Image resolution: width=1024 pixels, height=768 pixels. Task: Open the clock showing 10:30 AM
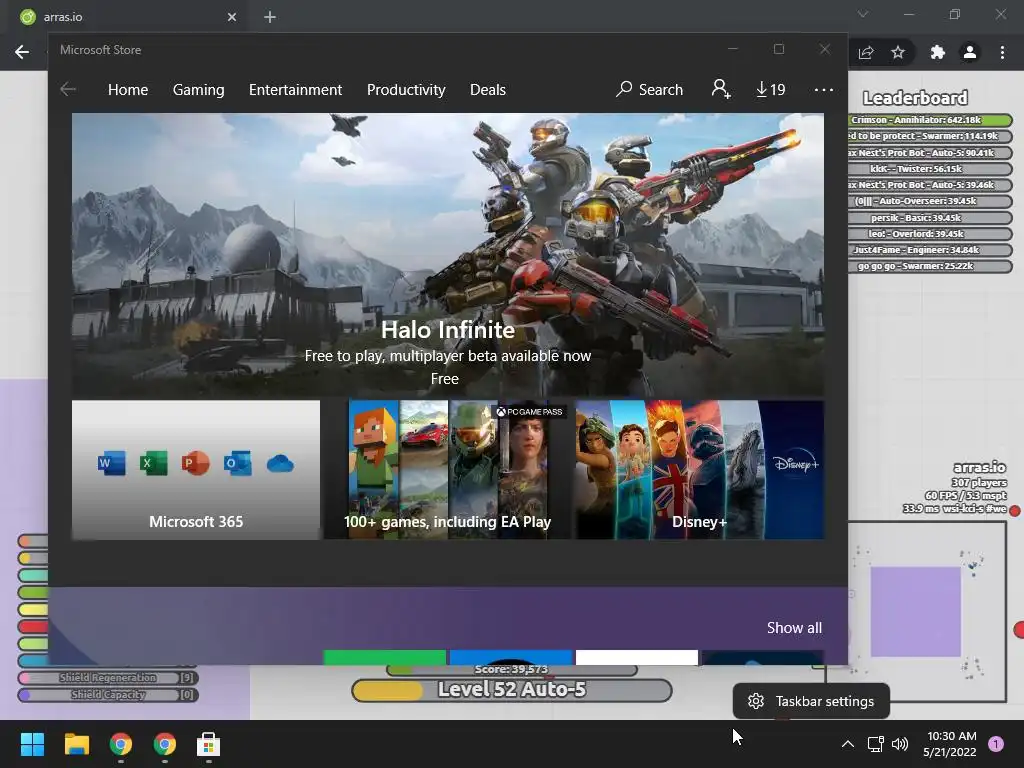[951, 744]
